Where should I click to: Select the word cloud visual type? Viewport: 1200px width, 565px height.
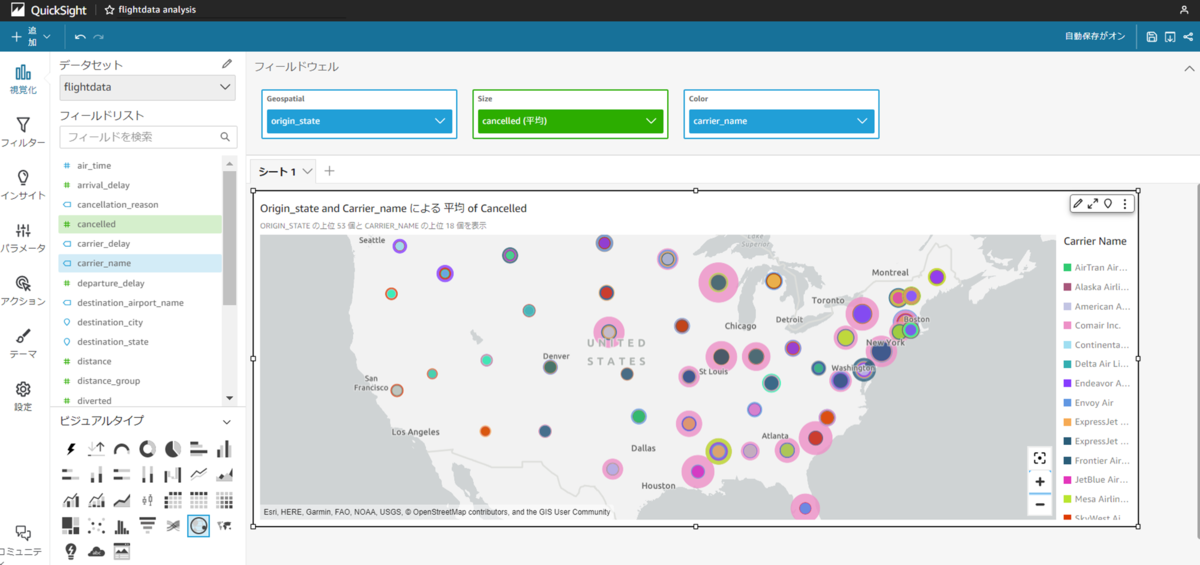(97, 550)
